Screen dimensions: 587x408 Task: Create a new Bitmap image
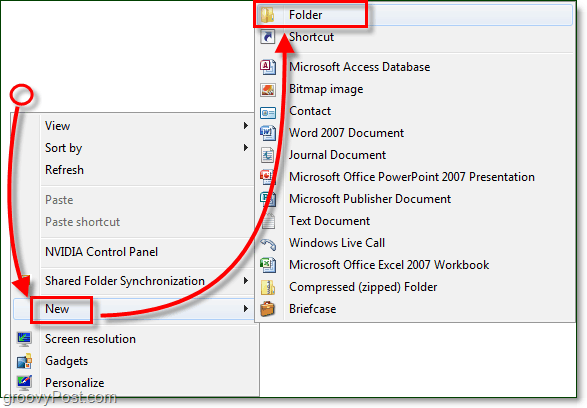pos(415,89)
